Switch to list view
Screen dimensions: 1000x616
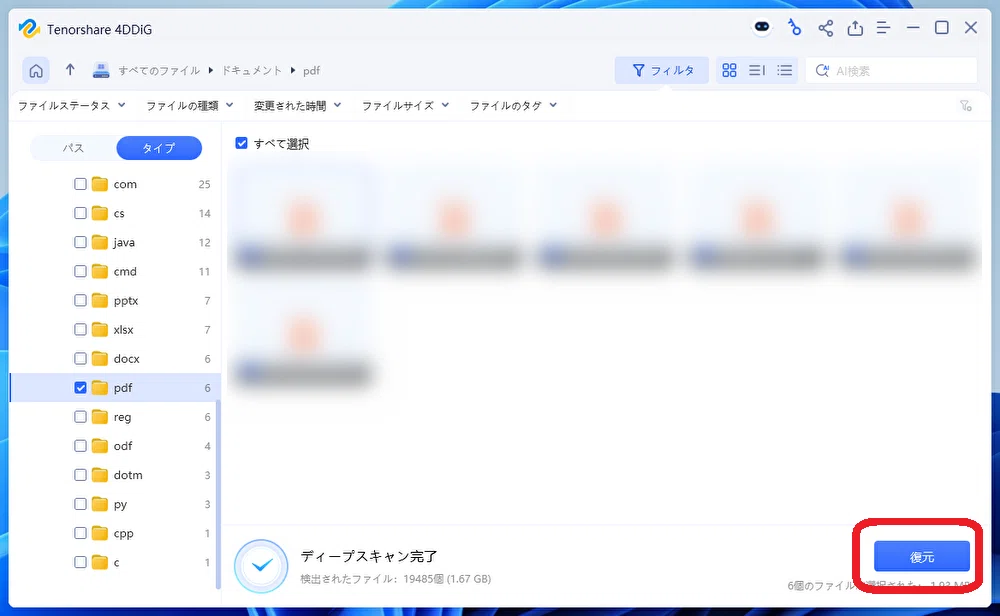[x=784, y=70]
